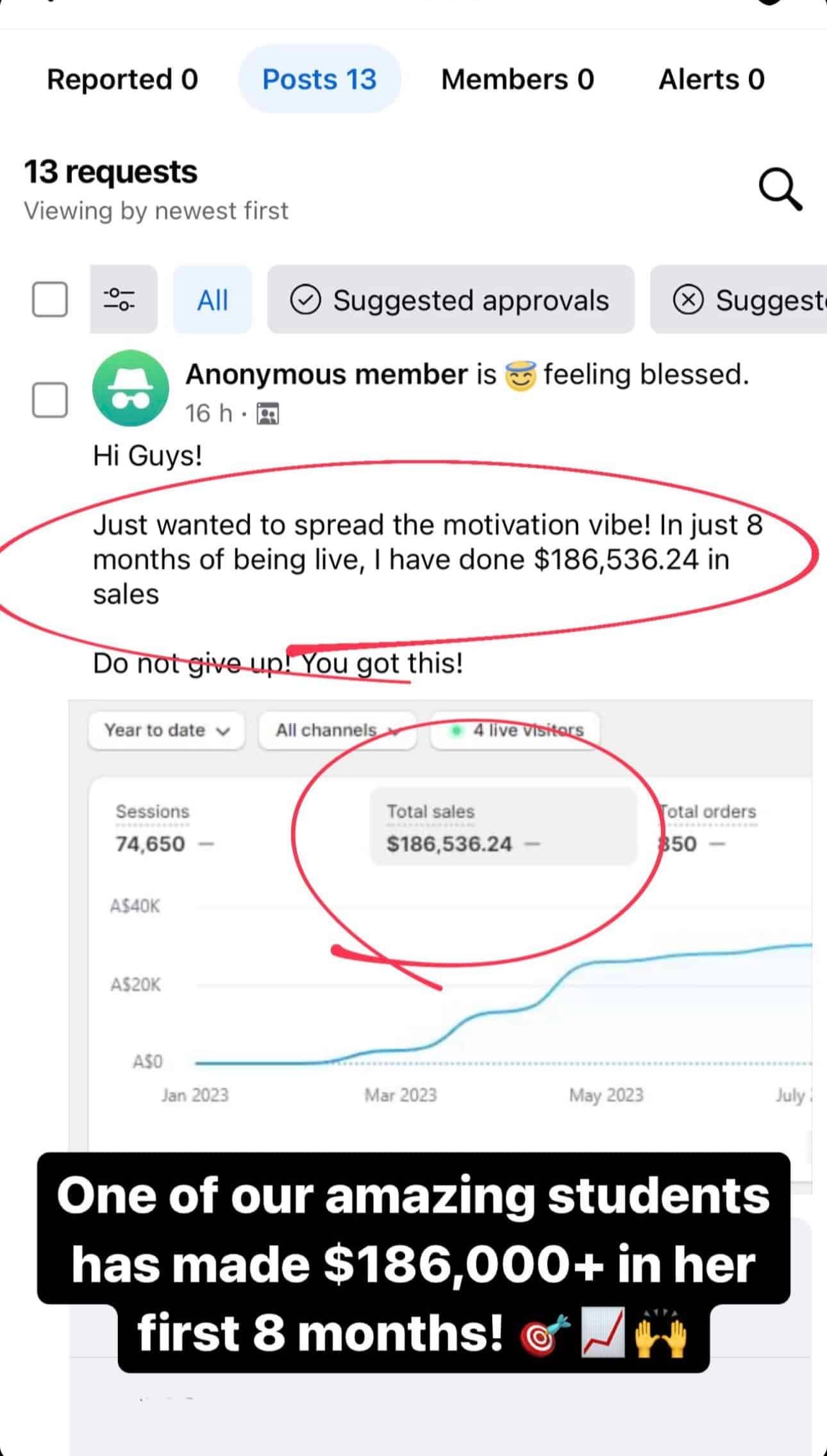This screenshot has height=1456, width=827.
Task: Tap the Suggested approvals checkmark icon
Action: point(306,300)
